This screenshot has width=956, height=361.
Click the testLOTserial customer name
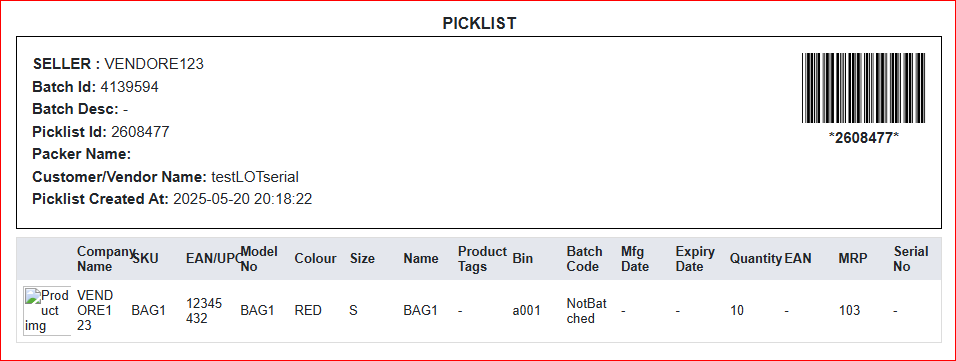click(255, 177)
